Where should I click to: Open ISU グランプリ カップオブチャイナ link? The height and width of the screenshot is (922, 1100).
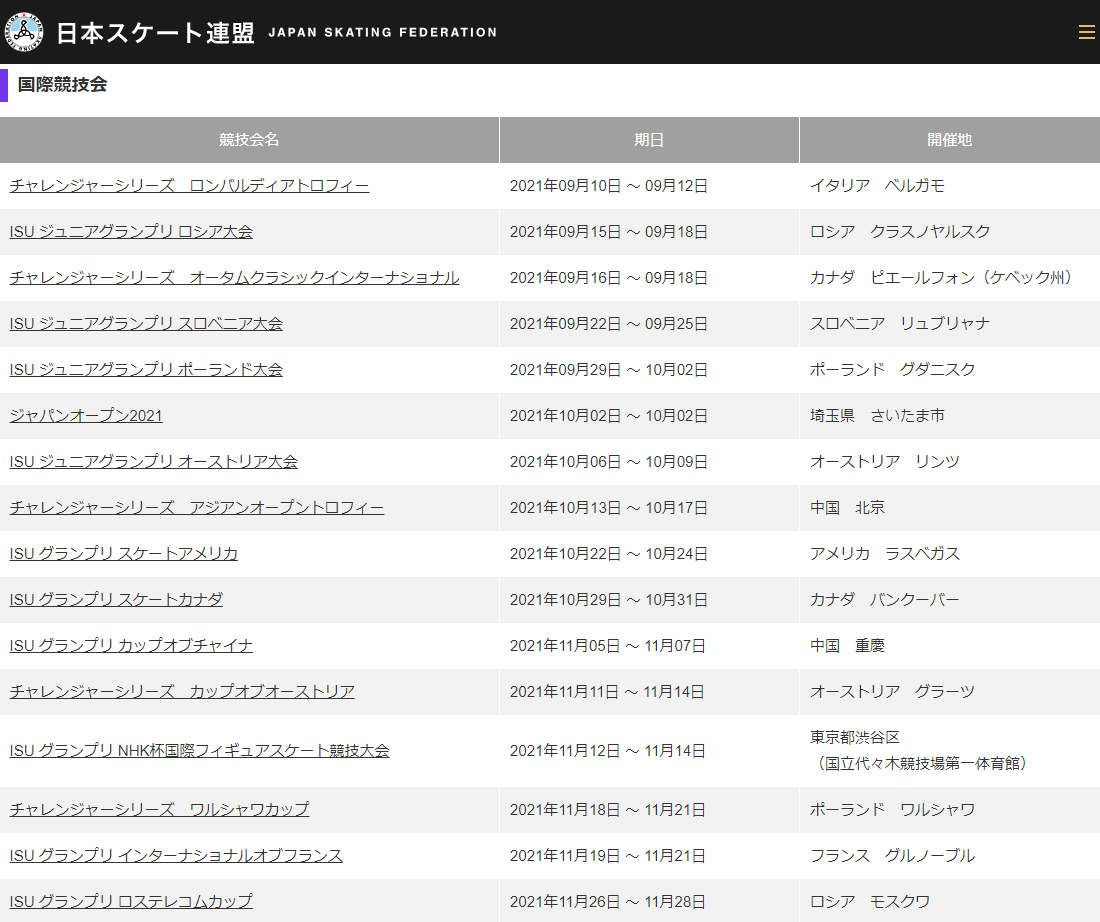click(x=131, y=646)
